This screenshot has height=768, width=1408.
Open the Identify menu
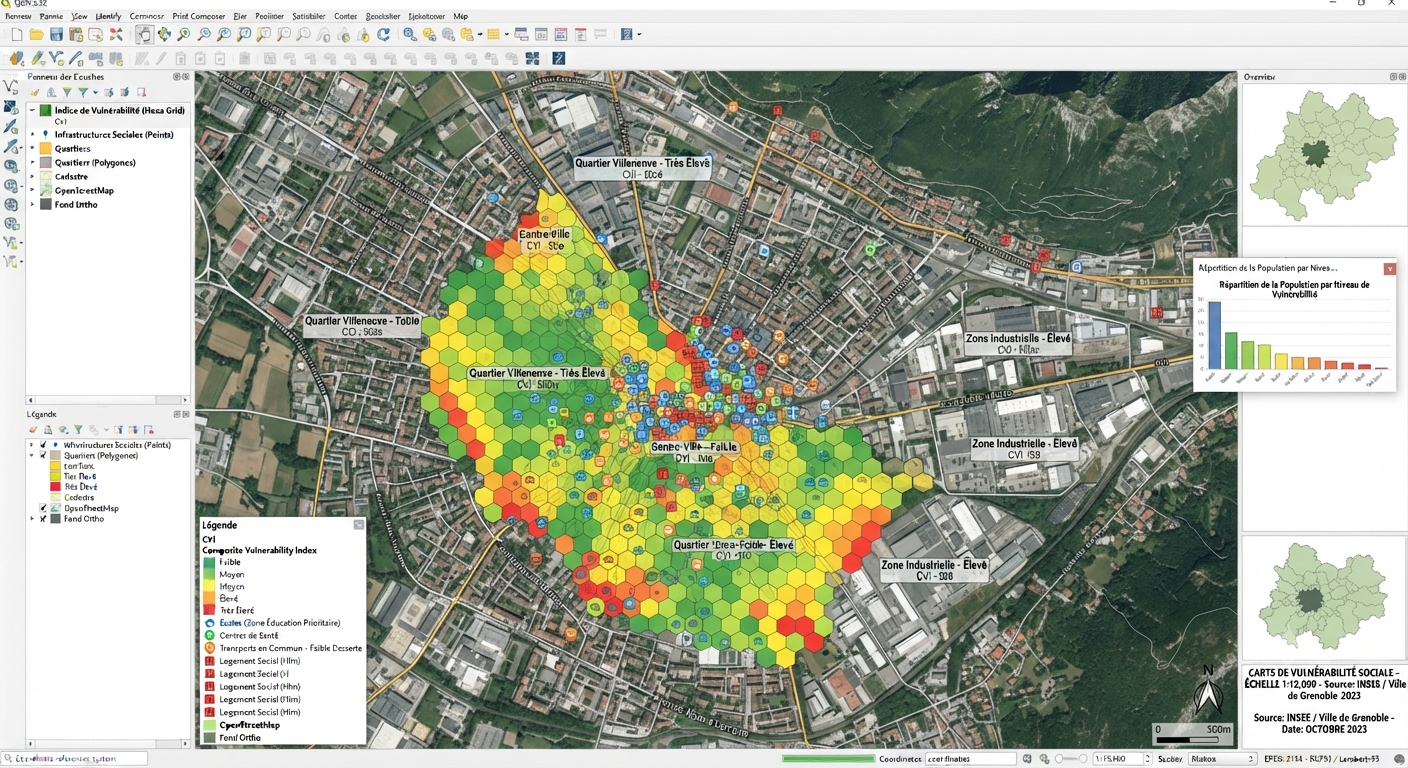[109, 16]
